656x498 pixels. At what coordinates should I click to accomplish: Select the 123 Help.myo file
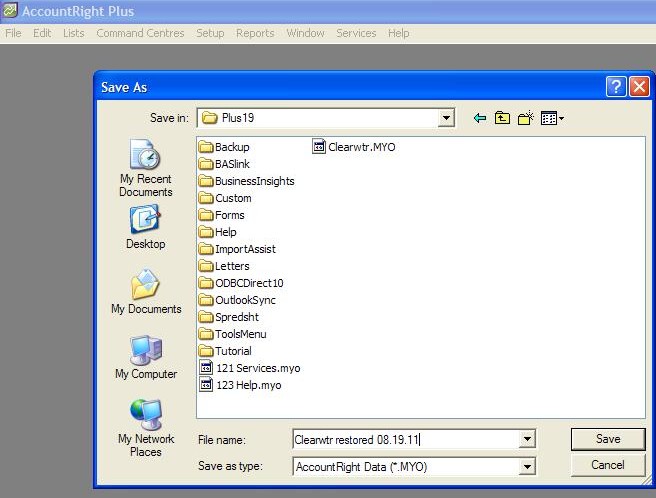[241, 385]
